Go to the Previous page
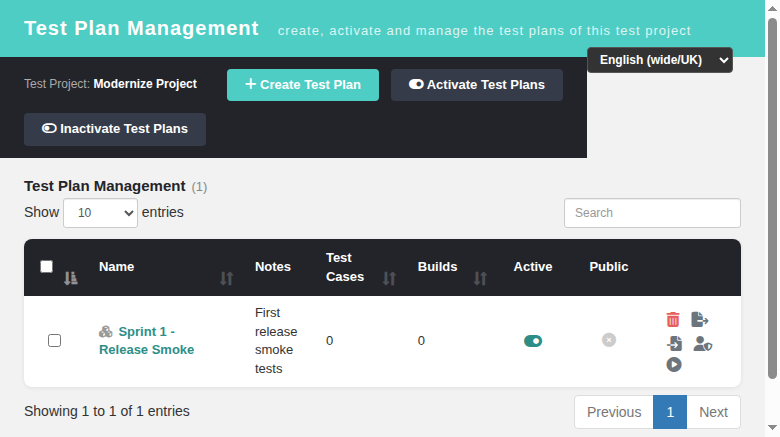 pyautogui.click(x=614, y=412)
